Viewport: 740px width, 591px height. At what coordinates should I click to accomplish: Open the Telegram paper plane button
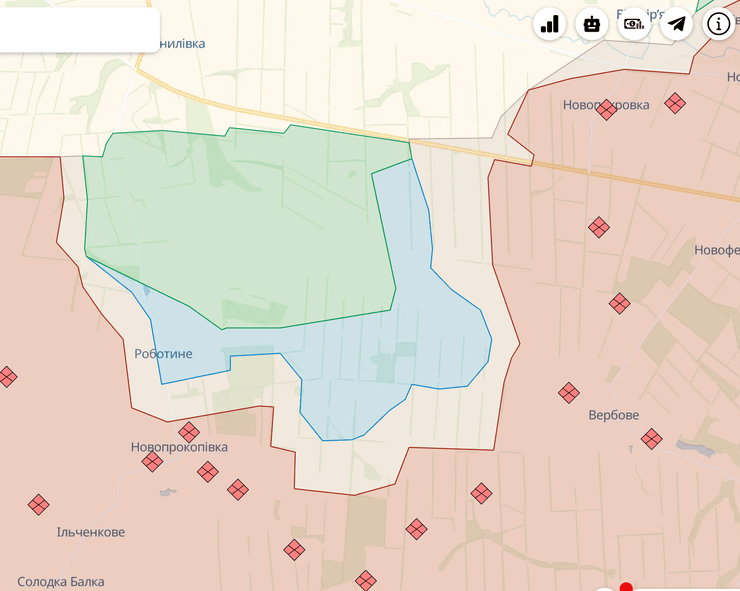coord(677,24)
